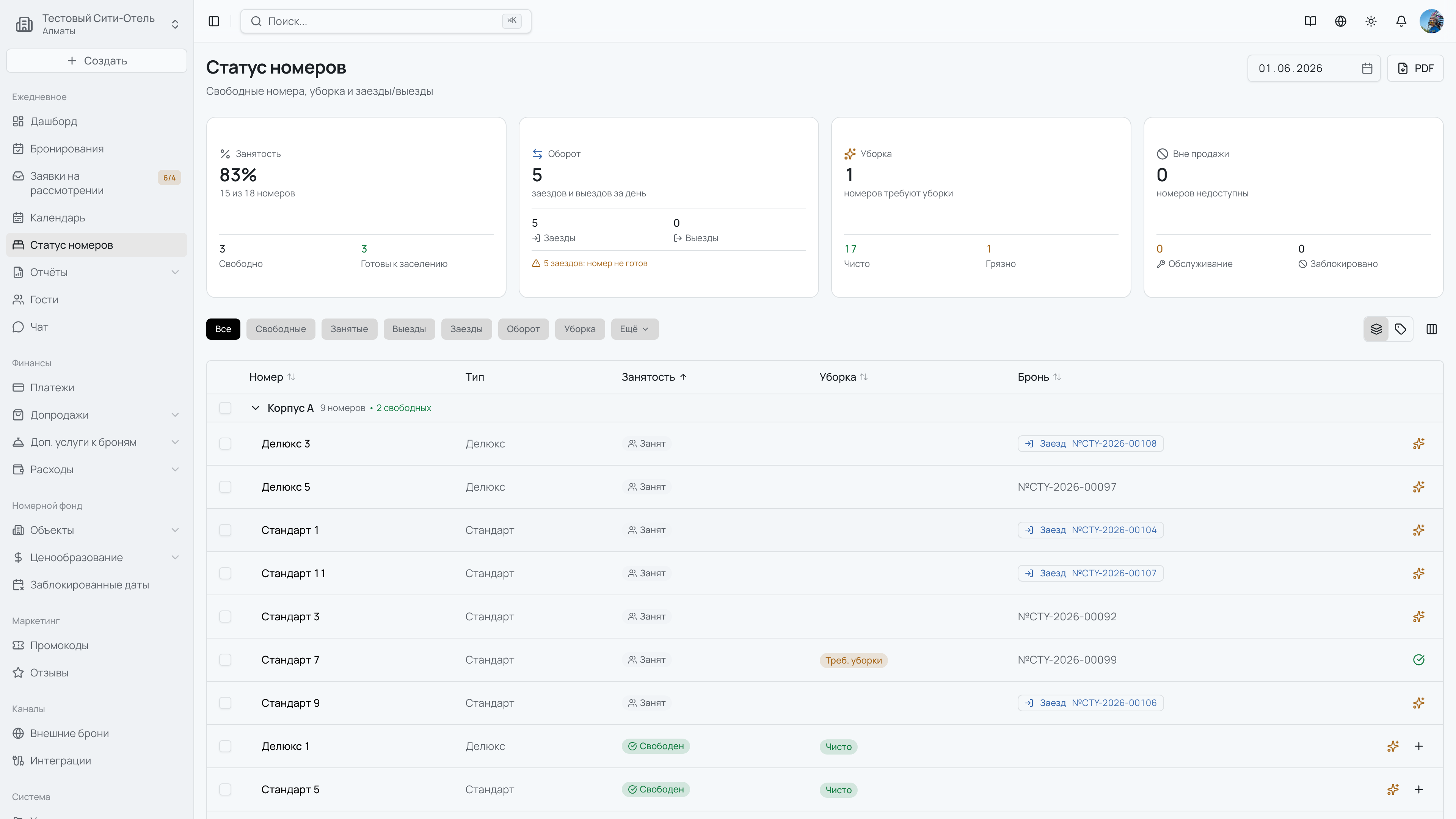Click cleaning sparkle icon for Делюкс 3
The image size is (1456, 819).
coord(1419,444)
